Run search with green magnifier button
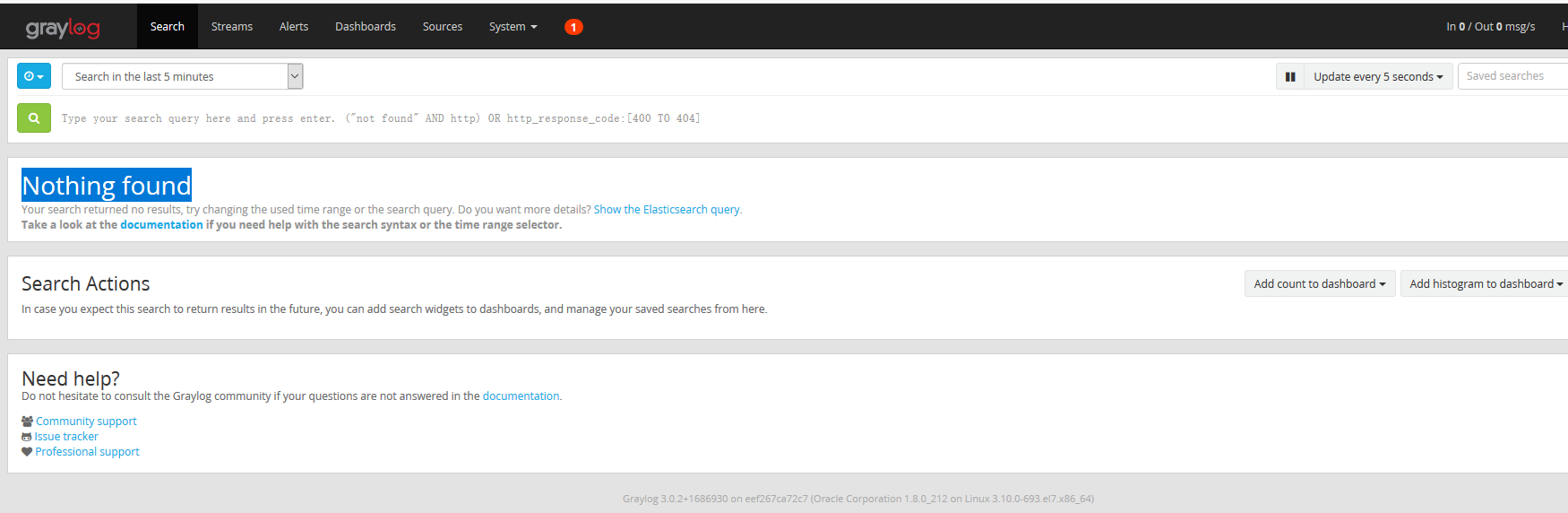This screenshot has height=513, width=1568. [x=34, y=117]
